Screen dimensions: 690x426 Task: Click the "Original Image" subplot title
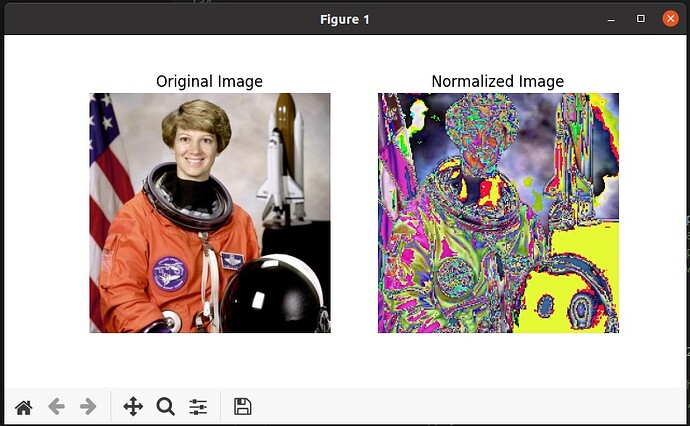point(209,81)
